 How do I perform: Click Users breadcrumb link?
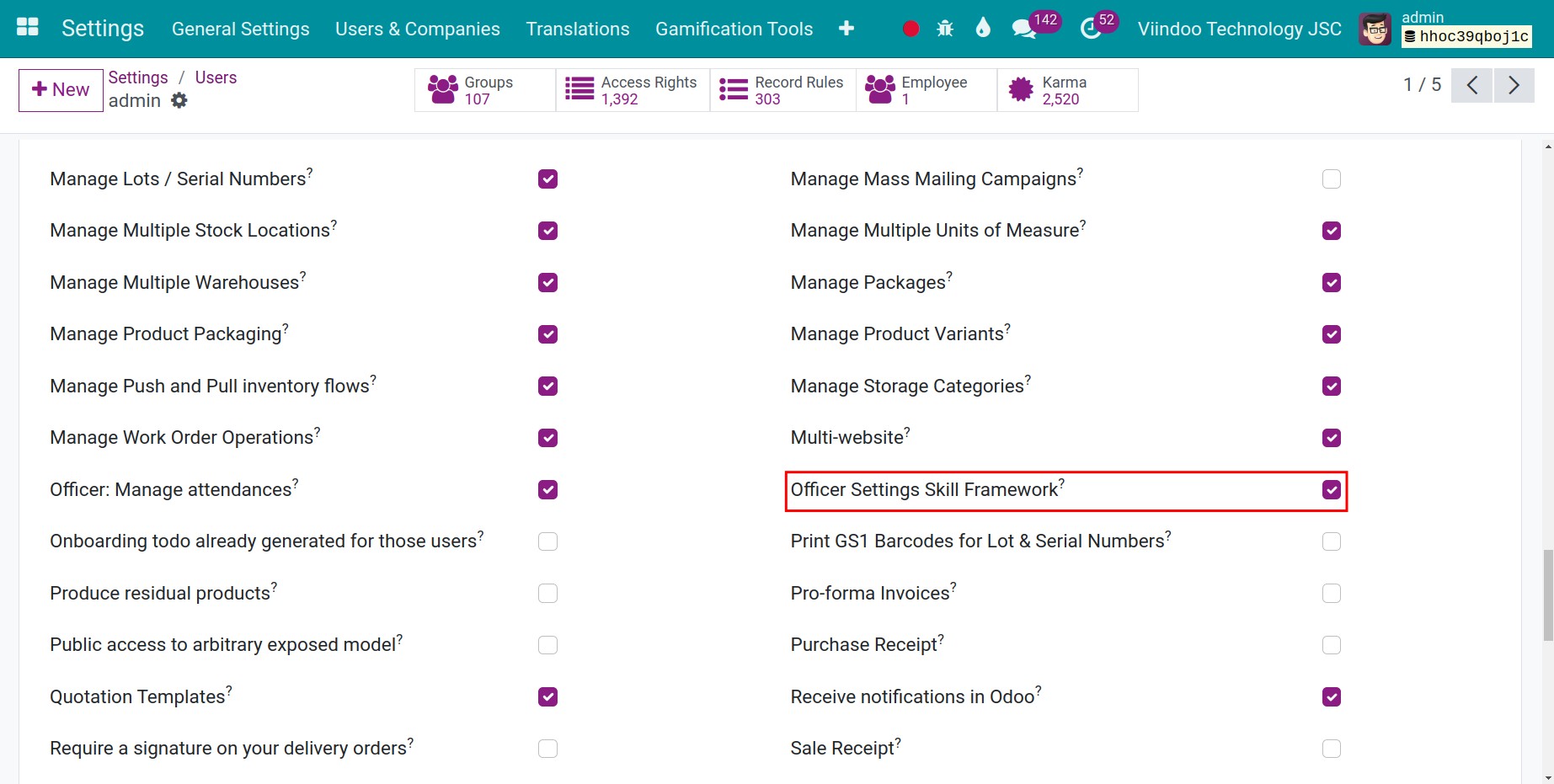click(216, 77)
